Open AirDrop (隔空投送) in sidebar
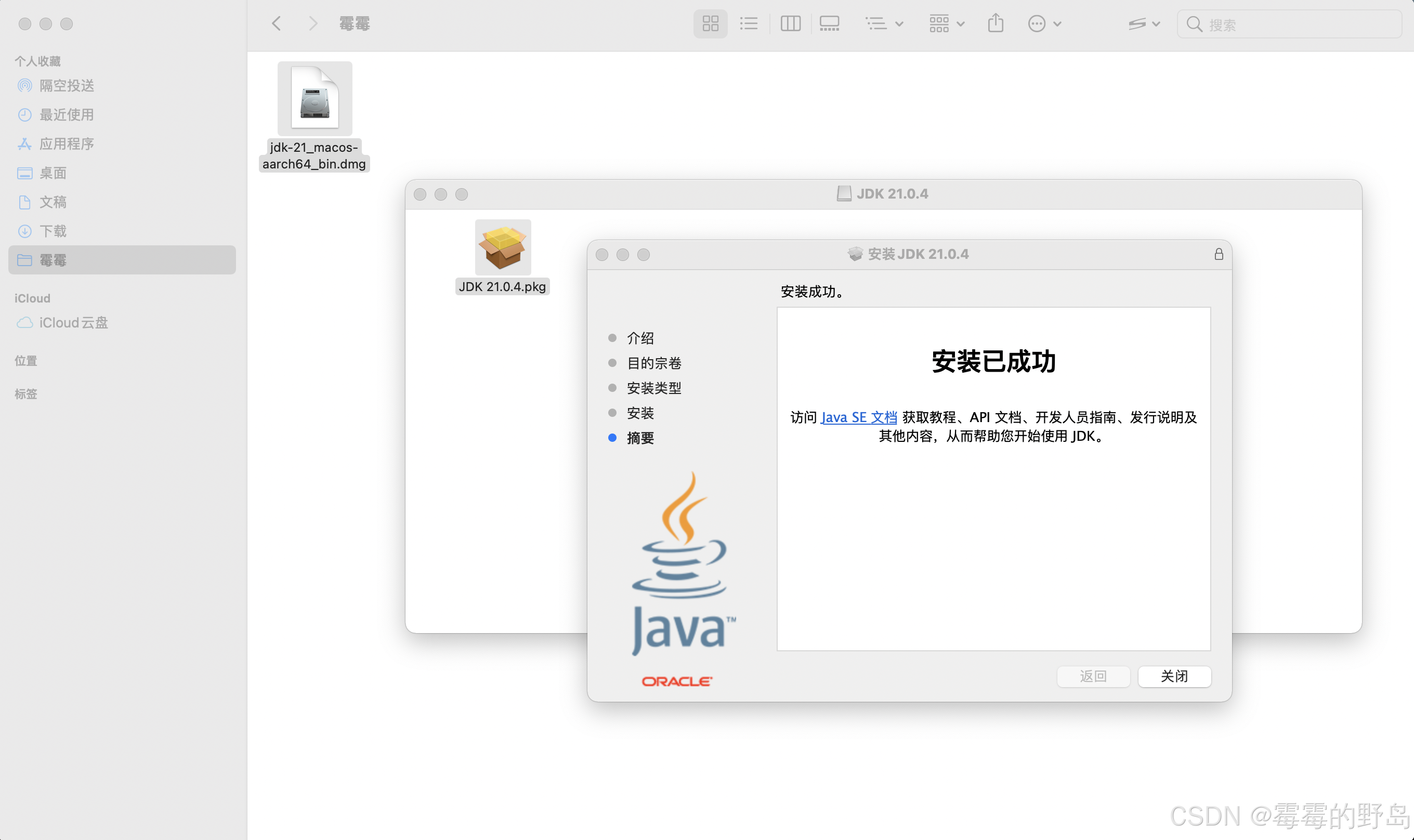Screen dimensions: 1414x840 tap(66, 85)
